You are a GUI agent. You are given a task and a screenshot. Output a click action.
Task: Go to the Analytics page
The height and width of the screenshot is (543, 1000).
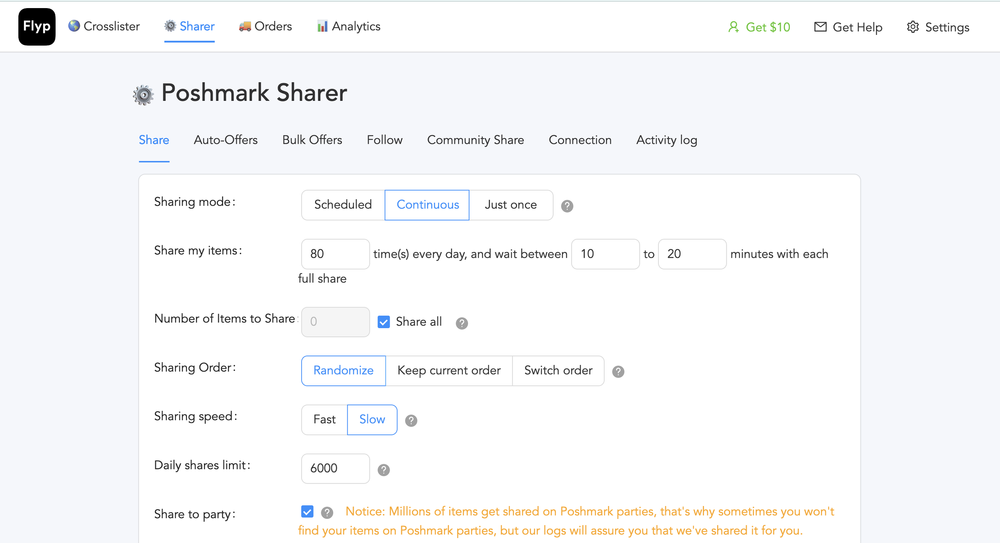click(349, 26)
